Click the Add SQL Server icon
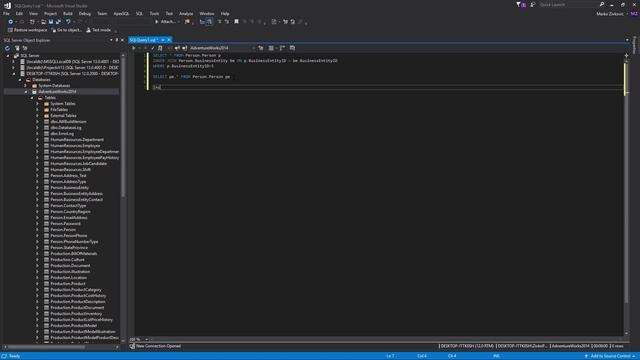 [17, 48]
